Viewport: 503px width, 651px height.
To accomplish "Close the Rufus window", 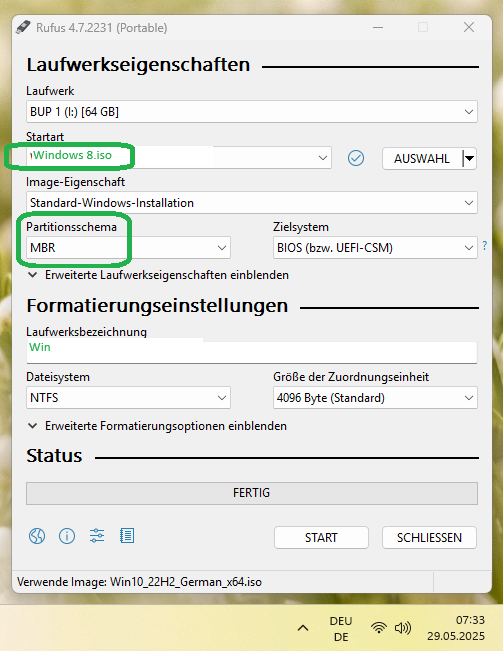I will pos(469,27).
